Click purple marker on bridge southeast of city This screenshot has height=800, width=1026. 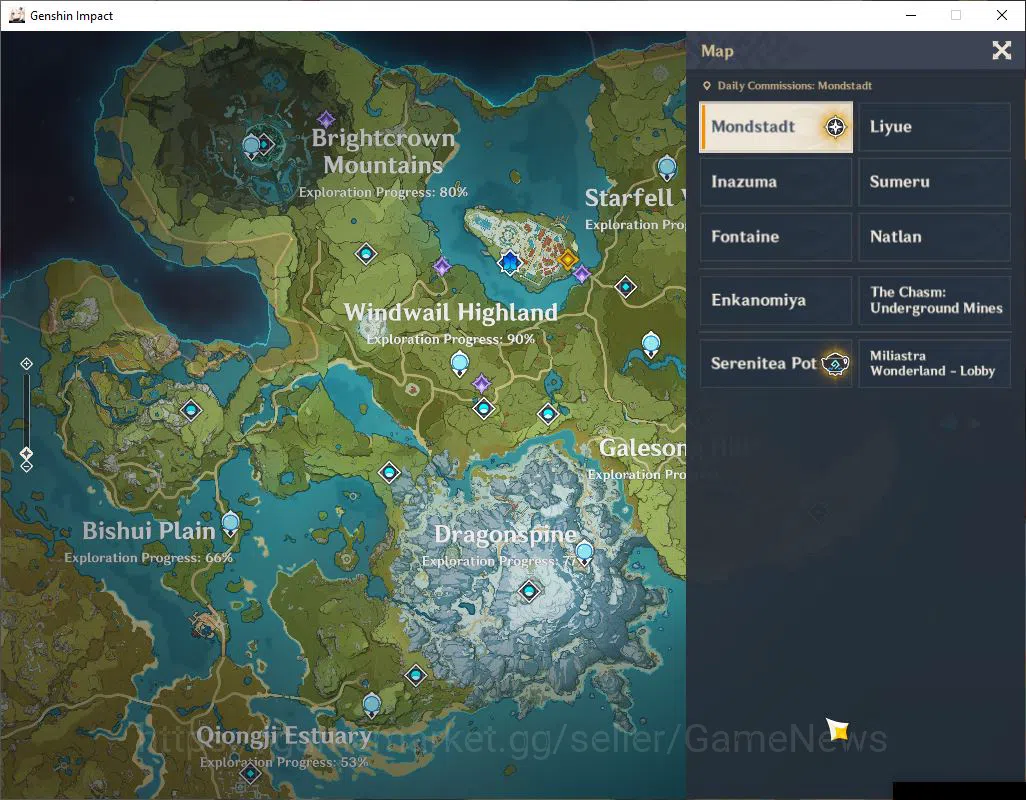(x=581, y=274)
